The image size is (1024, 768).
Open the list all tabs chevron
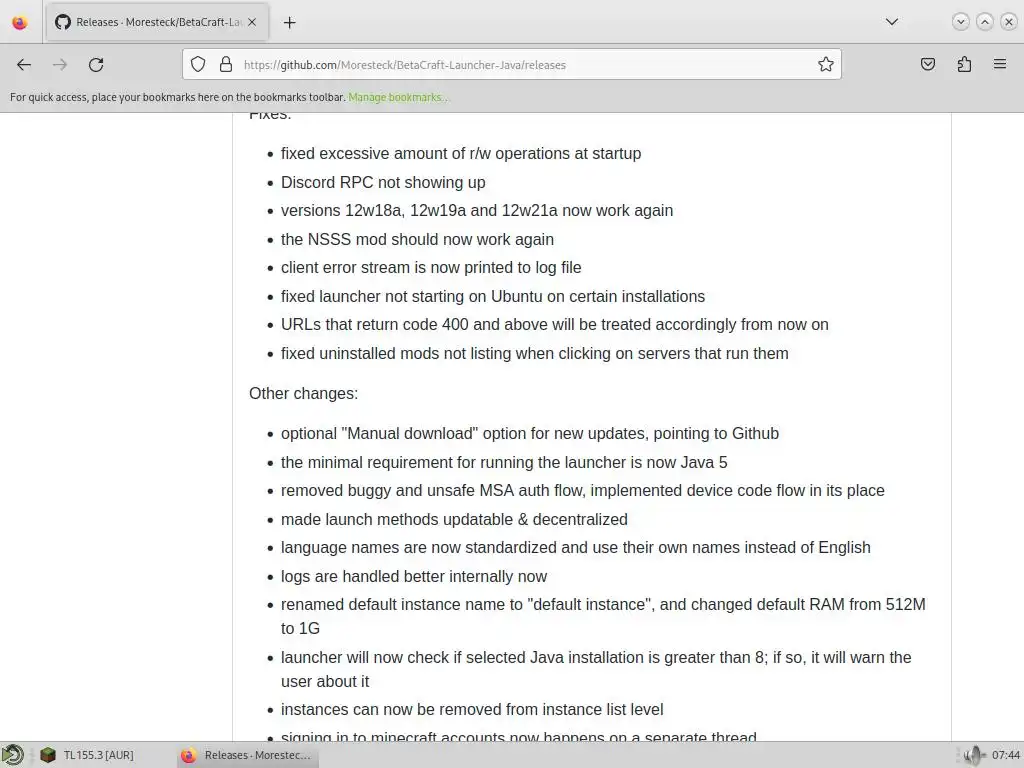891,22
